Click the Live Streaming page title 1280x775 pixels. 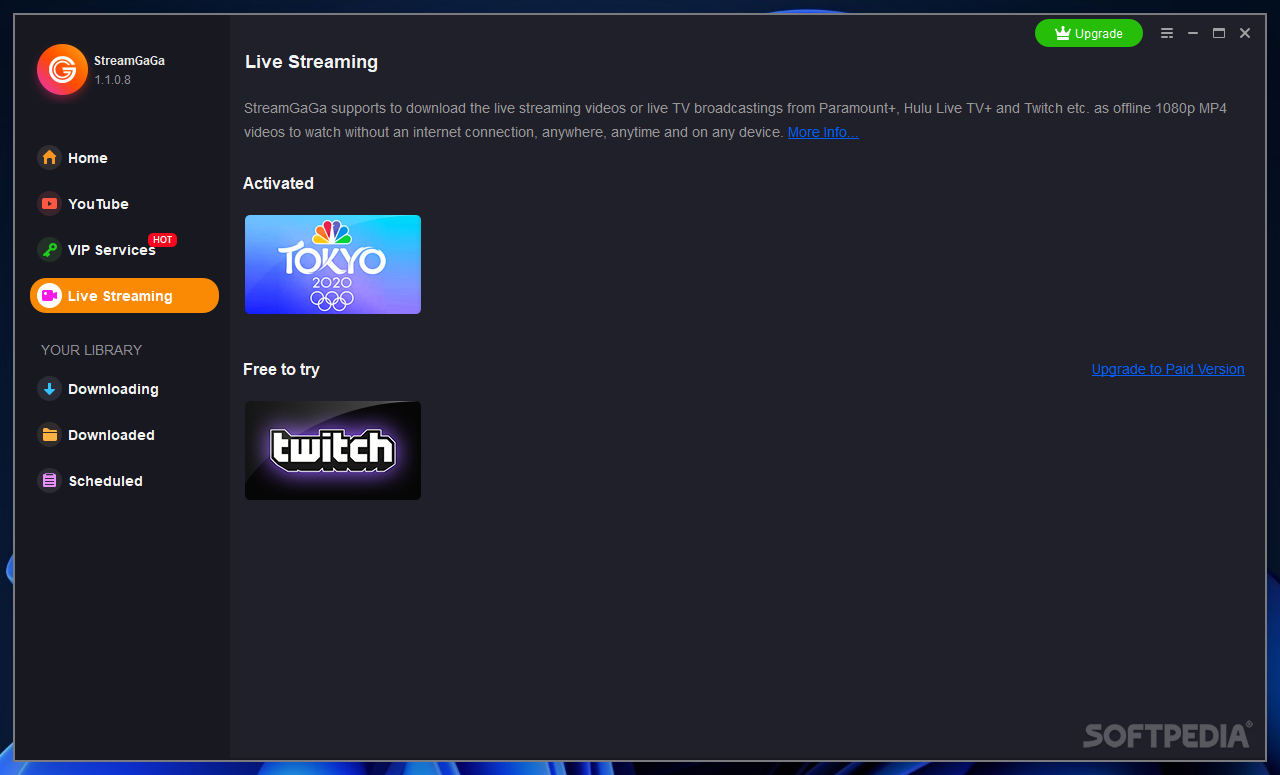click(311, 62)
